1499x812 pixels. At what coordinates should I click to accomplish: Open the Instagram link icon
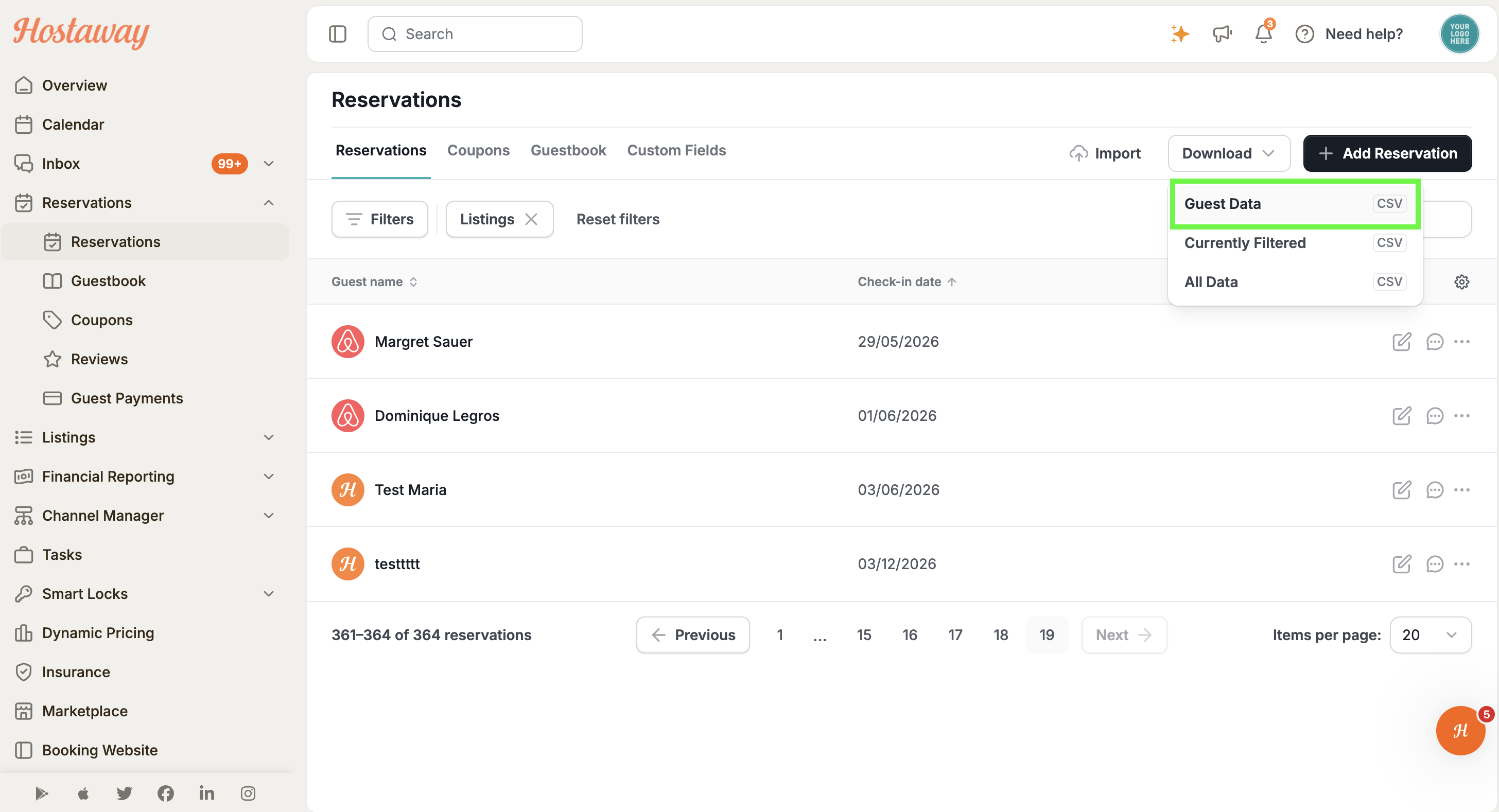[x=248, y=793]
